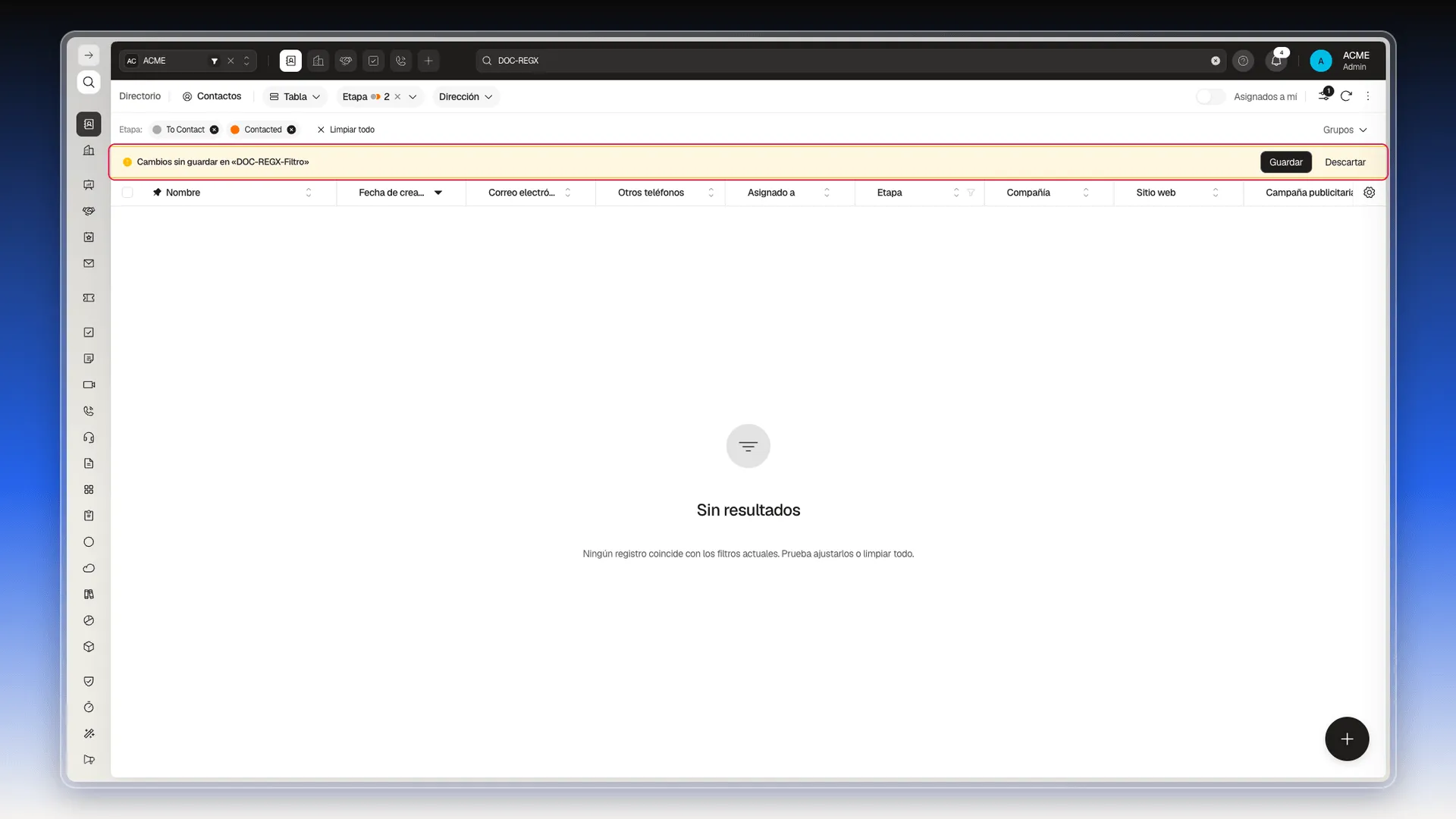Image resolution: width=1456 pixels, height=819 pixels.
Task: Open the sidebar search icon
Action: click(89, 83)
